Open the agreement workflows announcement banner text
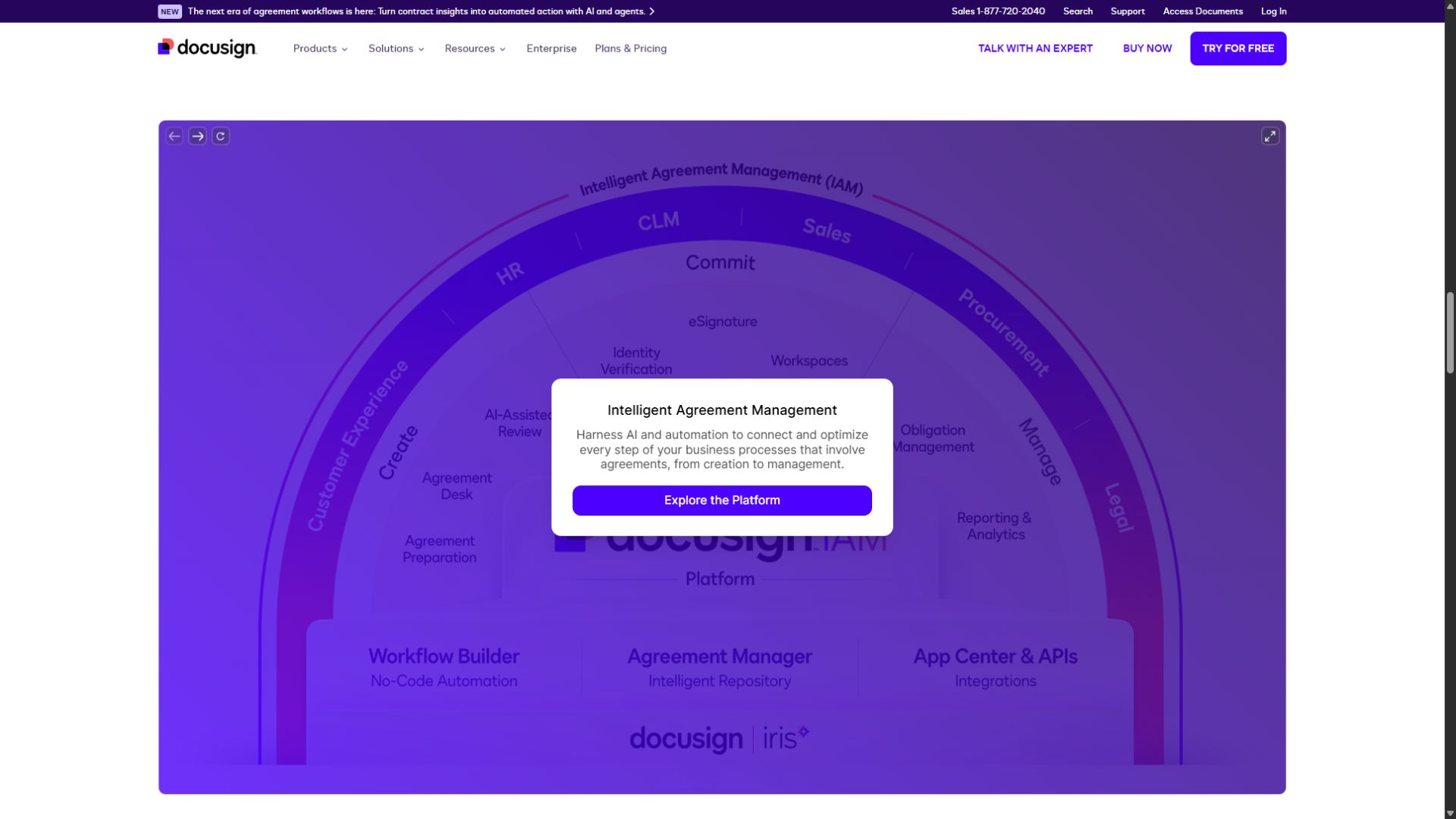Image resolution: width=1456 pixels, height=819 pixels. coord(416,11)
